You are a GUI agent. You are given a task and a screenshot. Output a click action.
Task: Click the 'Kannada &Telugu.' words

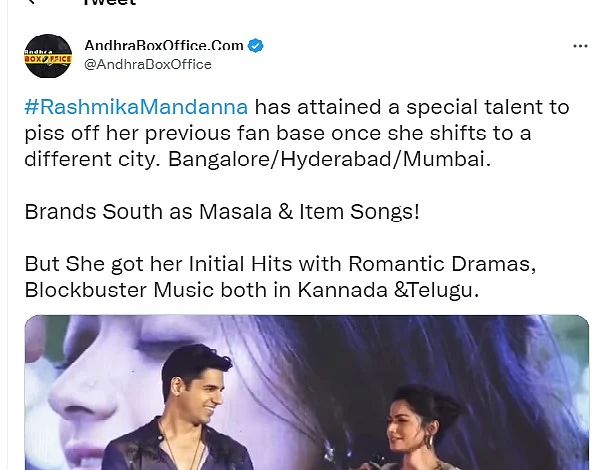(x=388, y=290)
